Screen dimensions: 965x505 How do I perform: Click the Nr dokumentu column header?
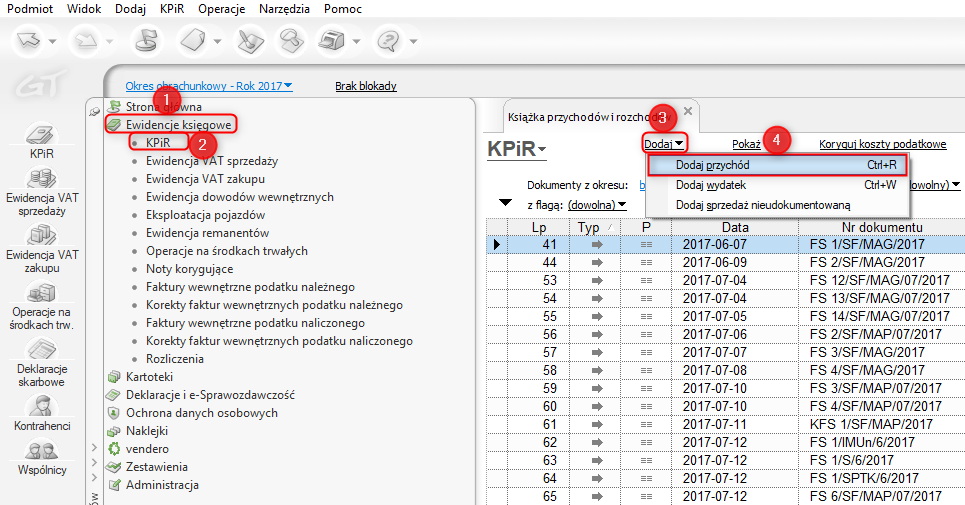[x=882, y=227]
